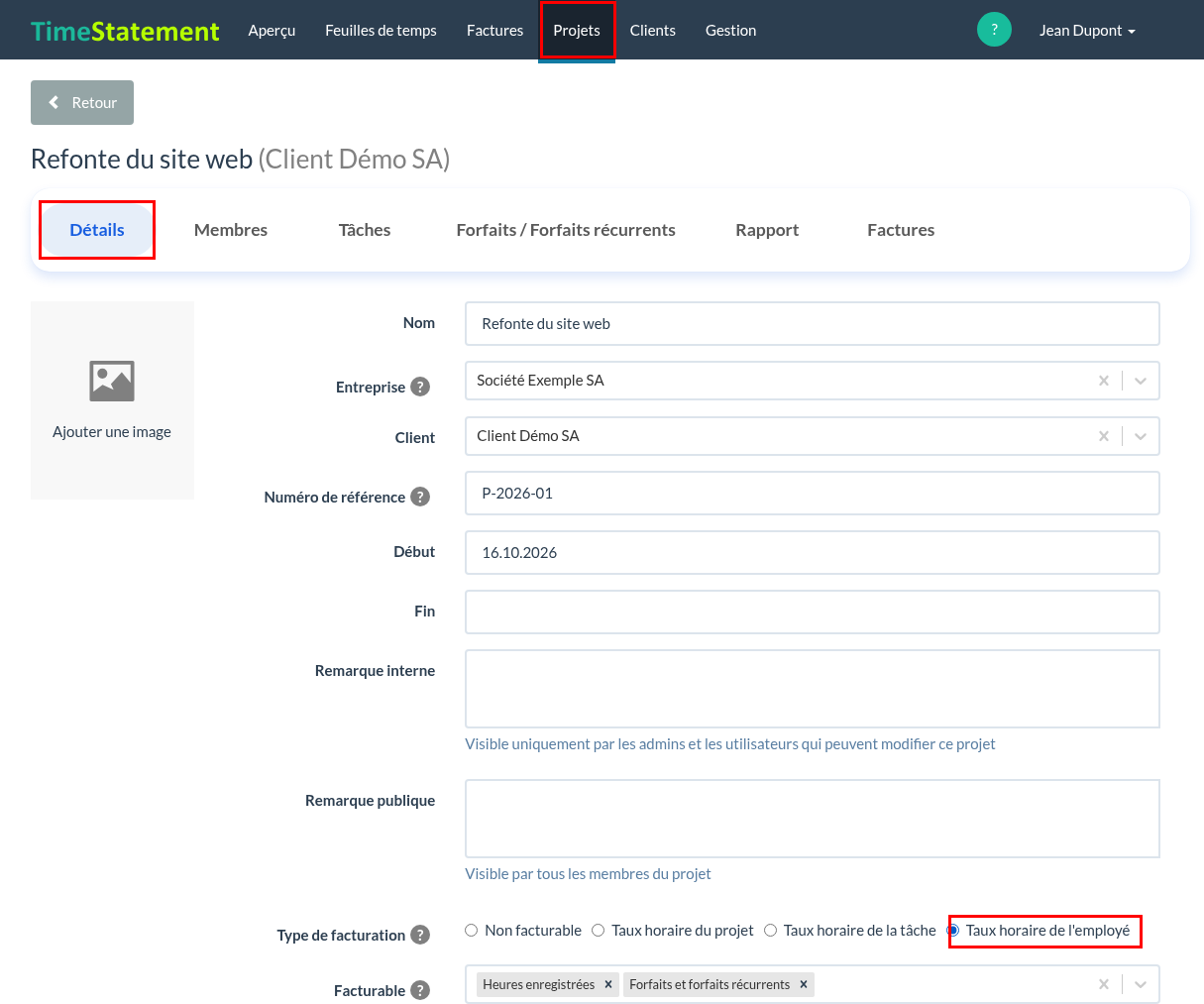Switch to the Tâches tab

365,230
